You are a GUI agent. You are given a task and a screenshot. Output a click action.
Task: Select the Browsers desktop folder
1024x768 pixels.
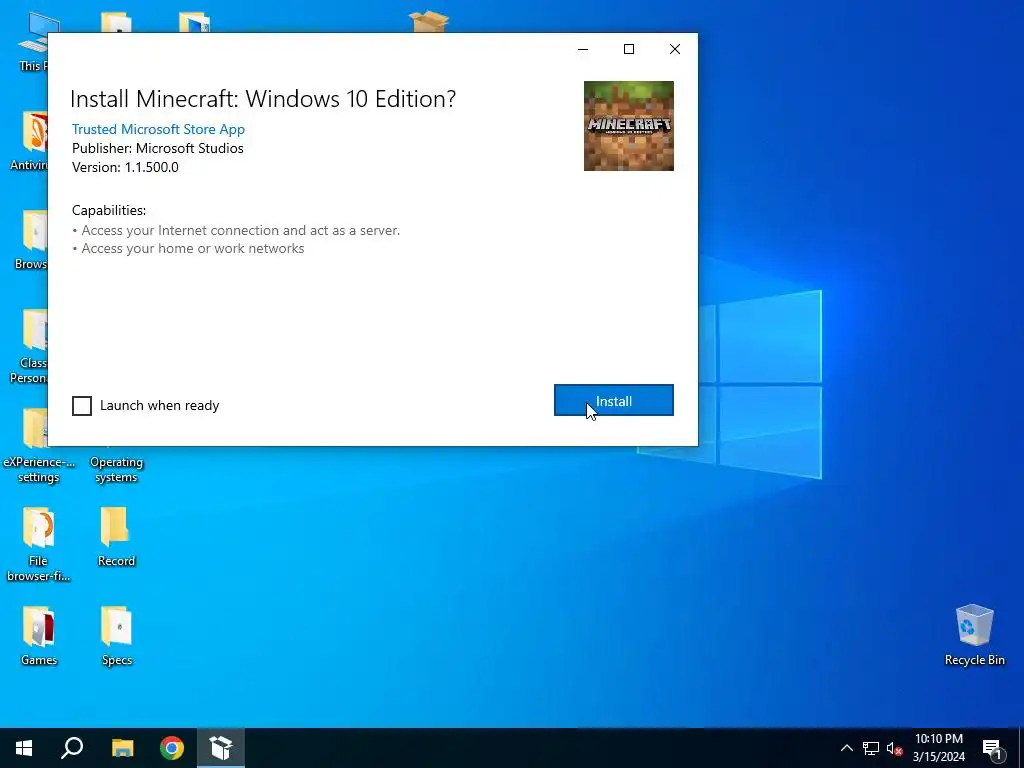pyautogui.click(x=31, y=240)
